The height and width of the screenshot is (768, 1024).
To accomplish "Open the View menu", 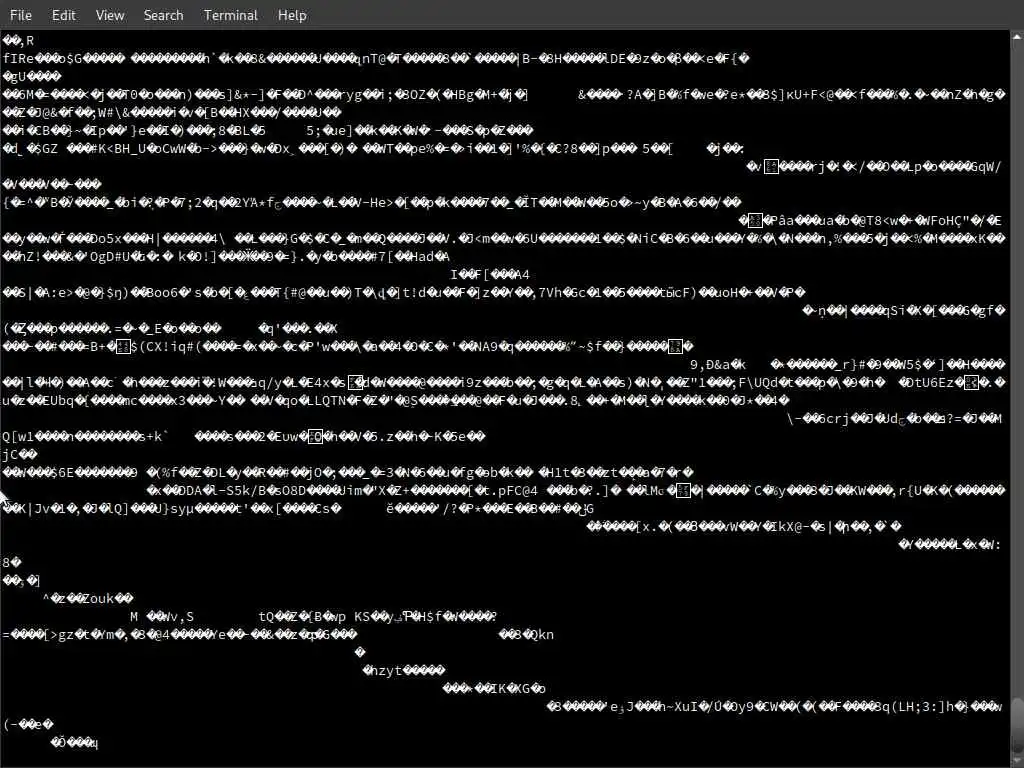I will click(x=110, y=15).
